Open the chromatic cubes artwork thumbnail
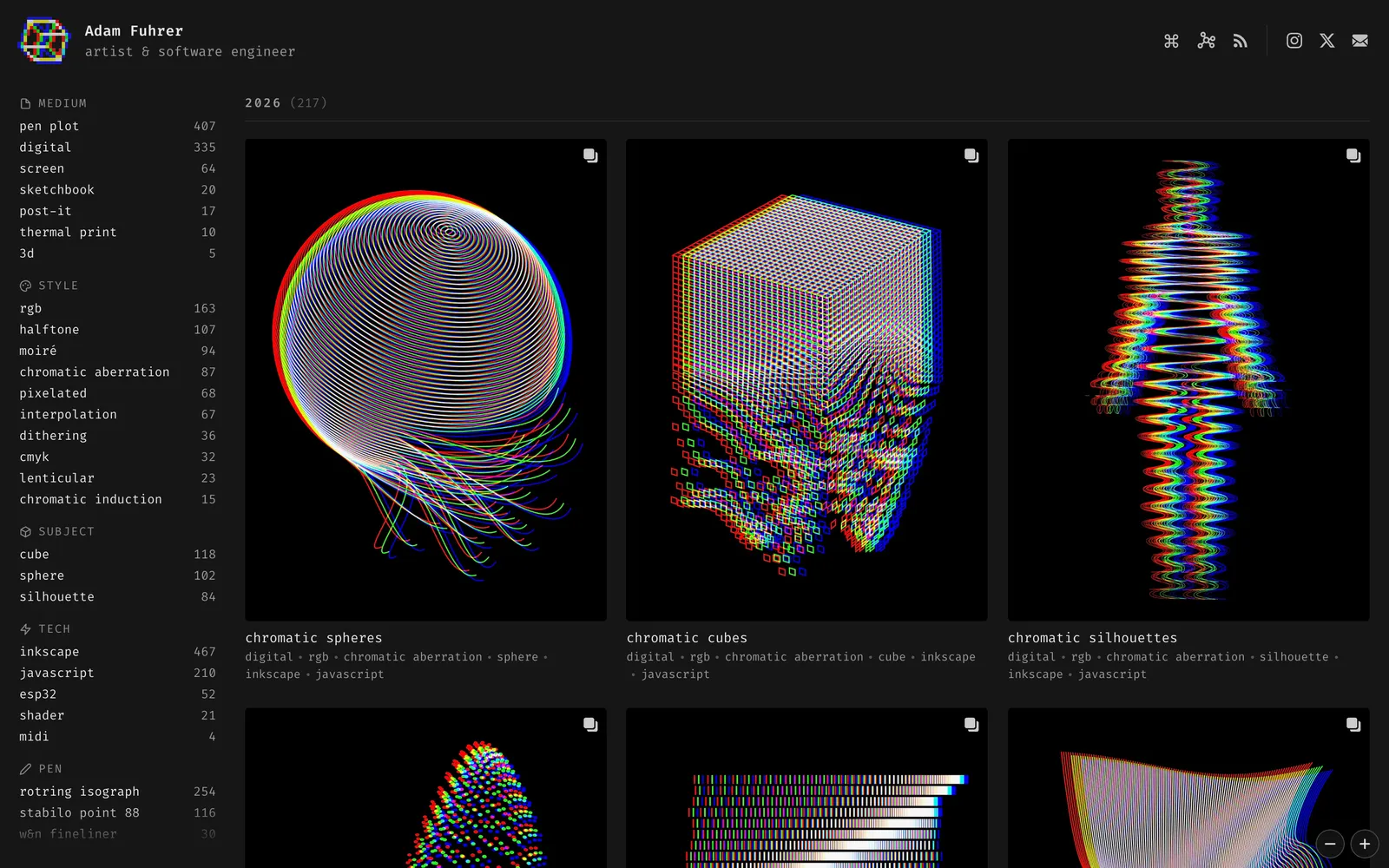The height and width of the screenshot is (868, 1389). (806, 379)
